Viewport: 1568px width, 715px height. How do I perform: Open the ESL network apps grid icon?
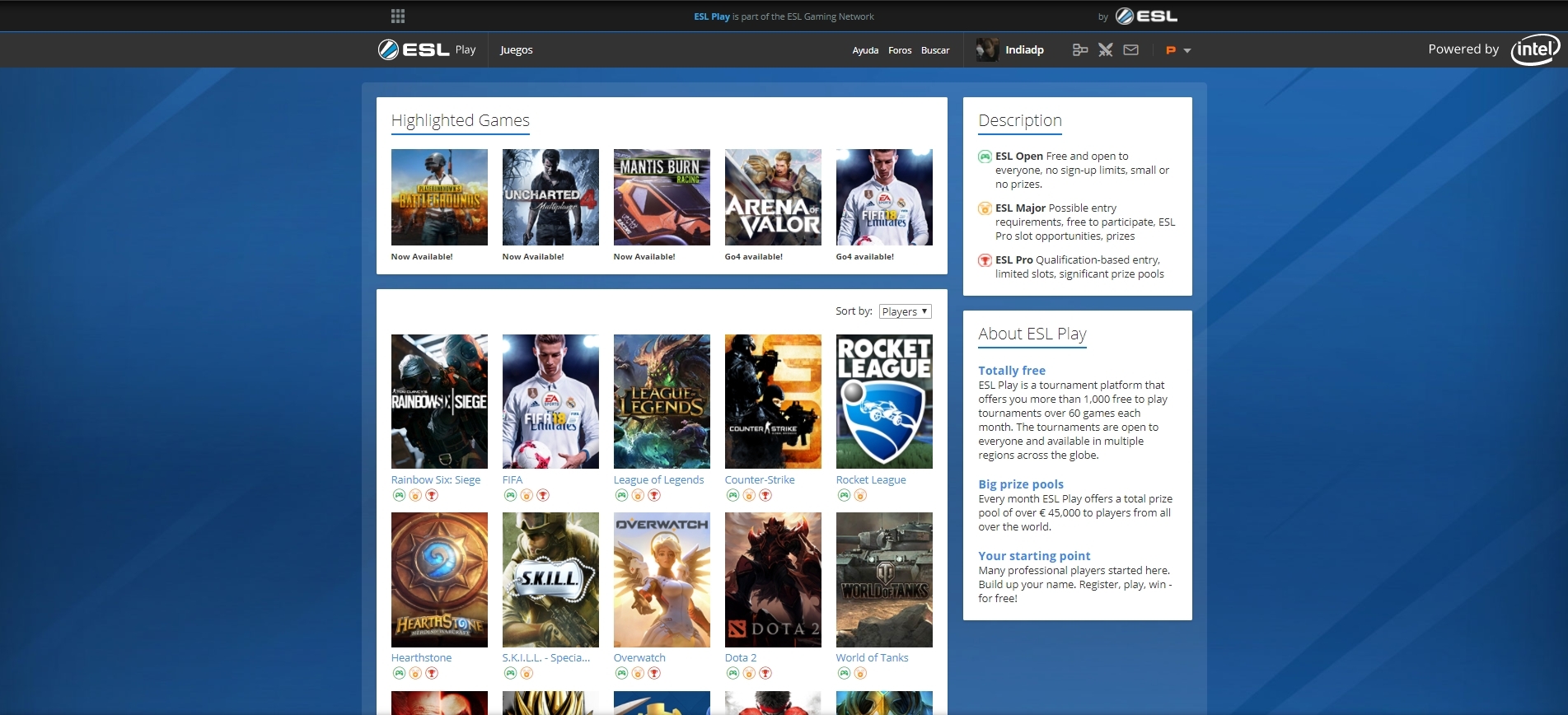pyautogui.click(x=398, y=16)
